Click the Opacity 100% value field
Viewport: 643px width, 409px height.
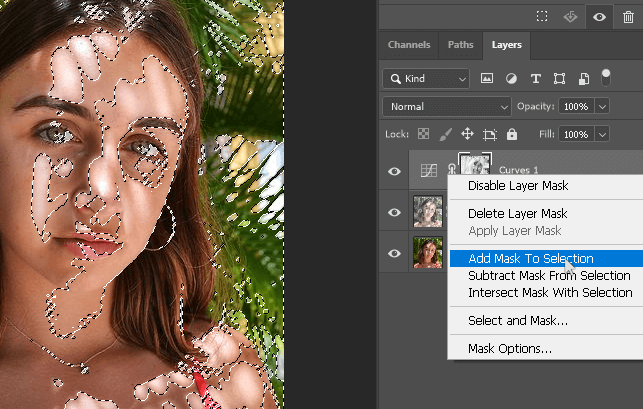576,107
